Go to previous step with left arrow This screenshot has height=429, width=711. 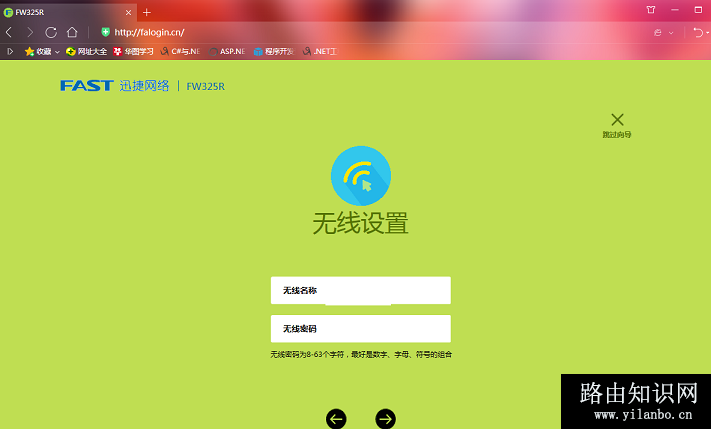tap(336, 419)
